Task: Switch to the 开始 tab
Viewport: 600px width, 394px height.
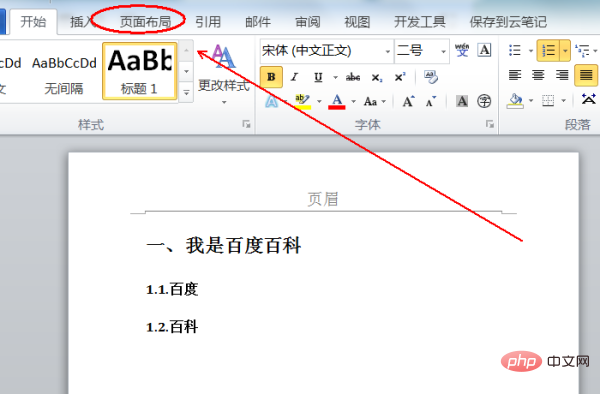Action: click(x=33, y=22)
